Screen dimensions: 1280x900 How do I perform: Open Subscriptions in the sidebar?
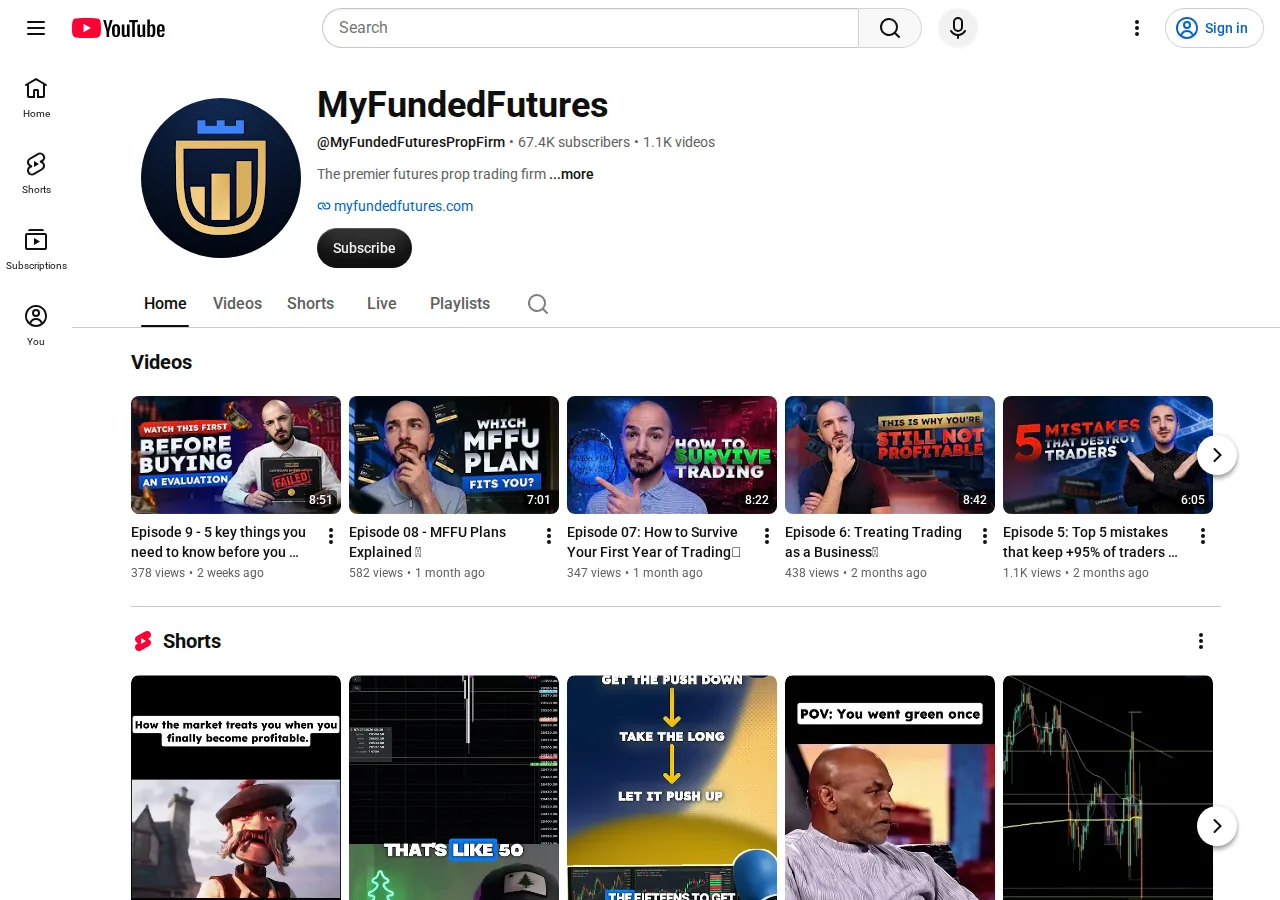[36, 250]
